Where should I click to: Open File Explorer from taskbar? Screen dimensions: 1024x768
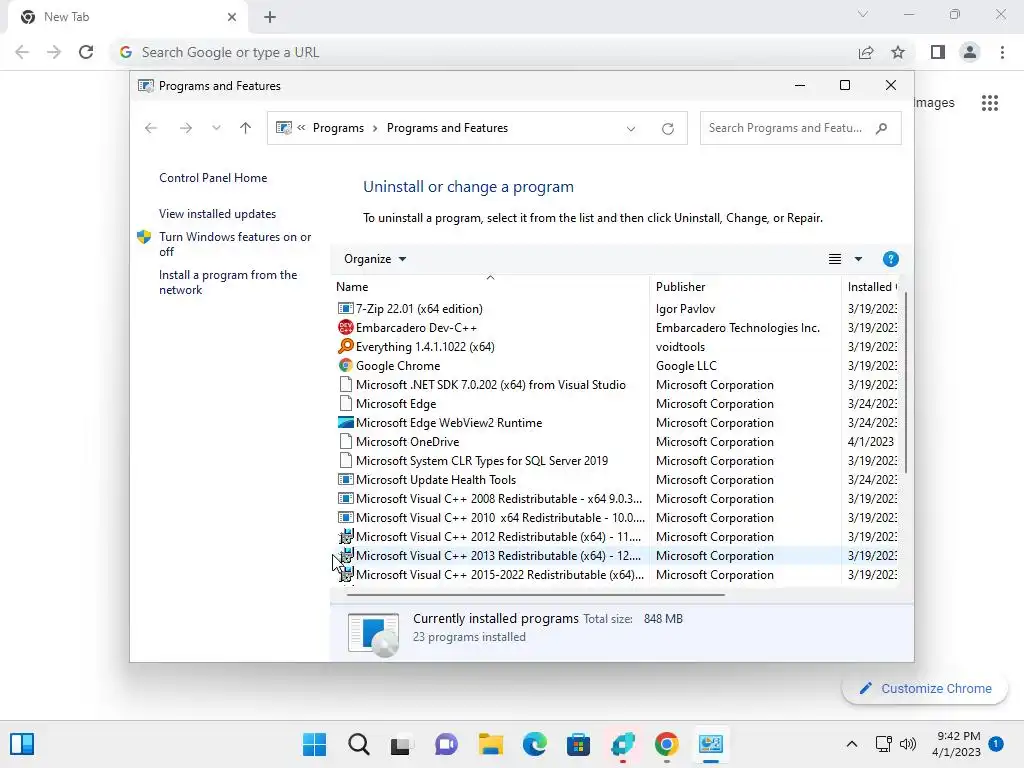490,744
